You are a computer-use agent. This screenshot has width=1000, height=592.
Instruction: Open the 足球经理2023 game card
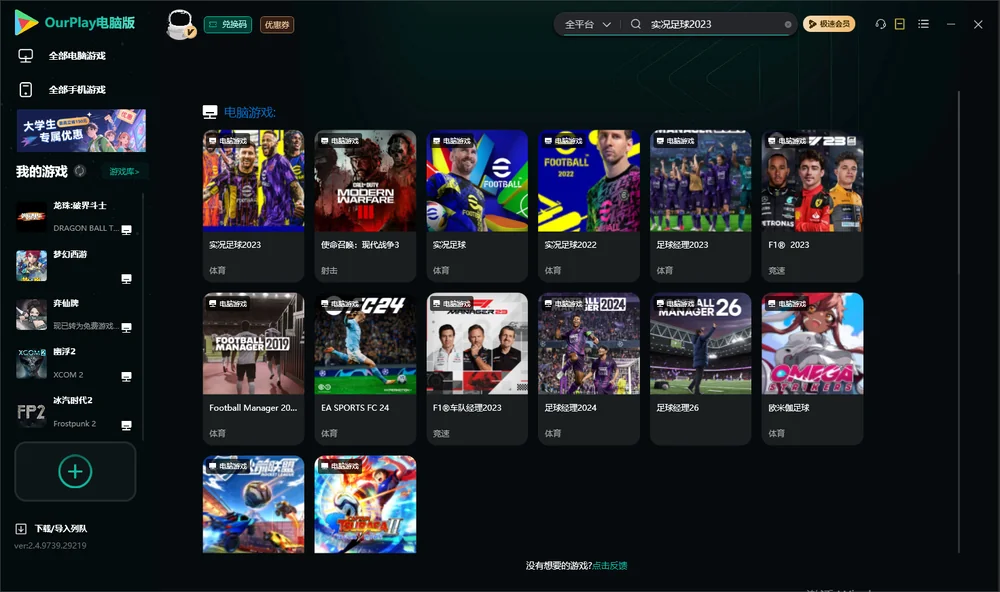[700, 205]
